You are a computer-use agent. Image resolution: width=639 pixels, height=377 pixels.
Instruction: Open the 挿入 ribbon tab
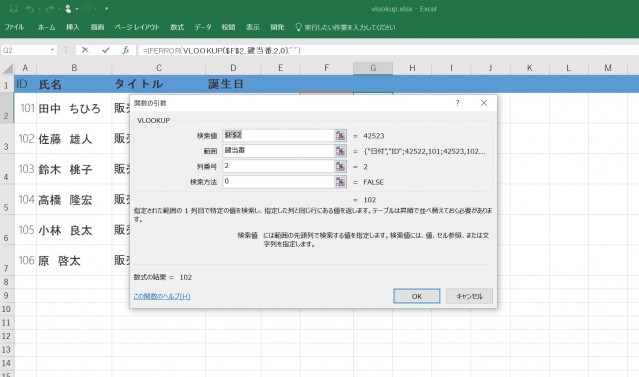coord(73,27)
